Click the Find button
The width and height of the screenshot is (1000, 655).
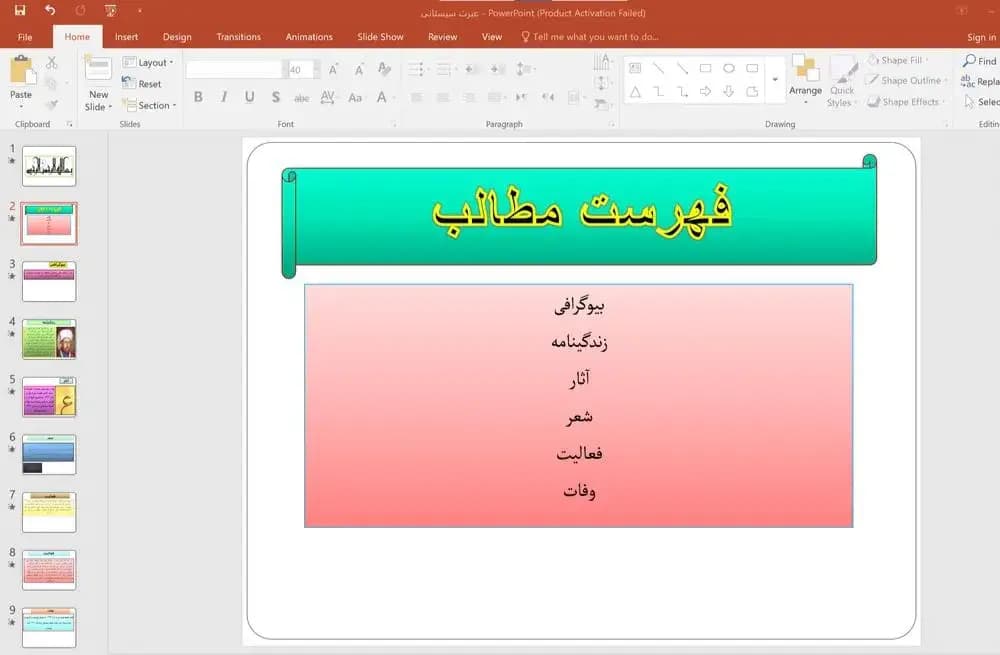[x=980, y=61]
